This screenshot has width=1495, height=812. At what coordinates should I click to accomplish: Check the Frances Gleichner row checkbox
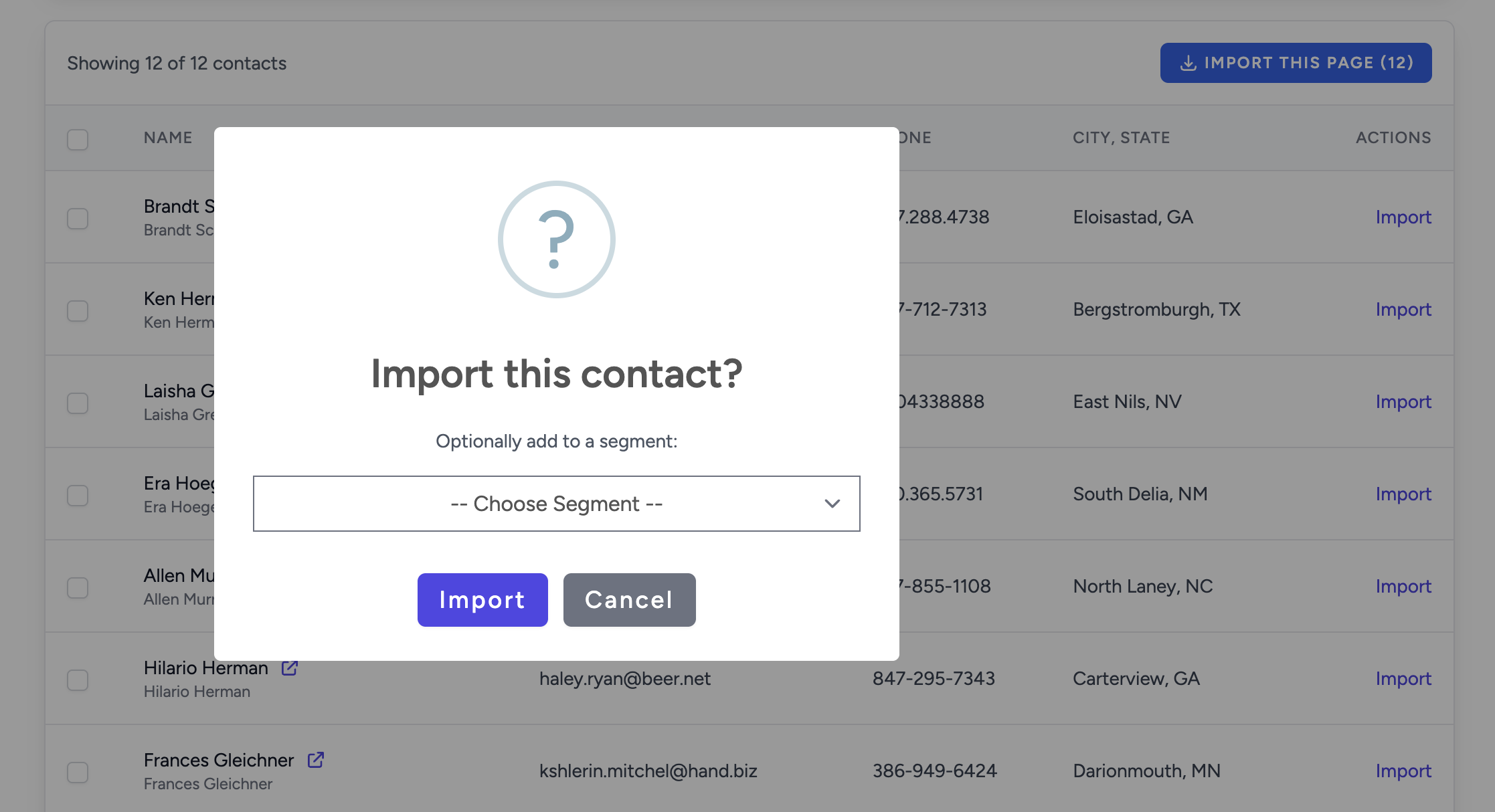(x=78, y=772)
